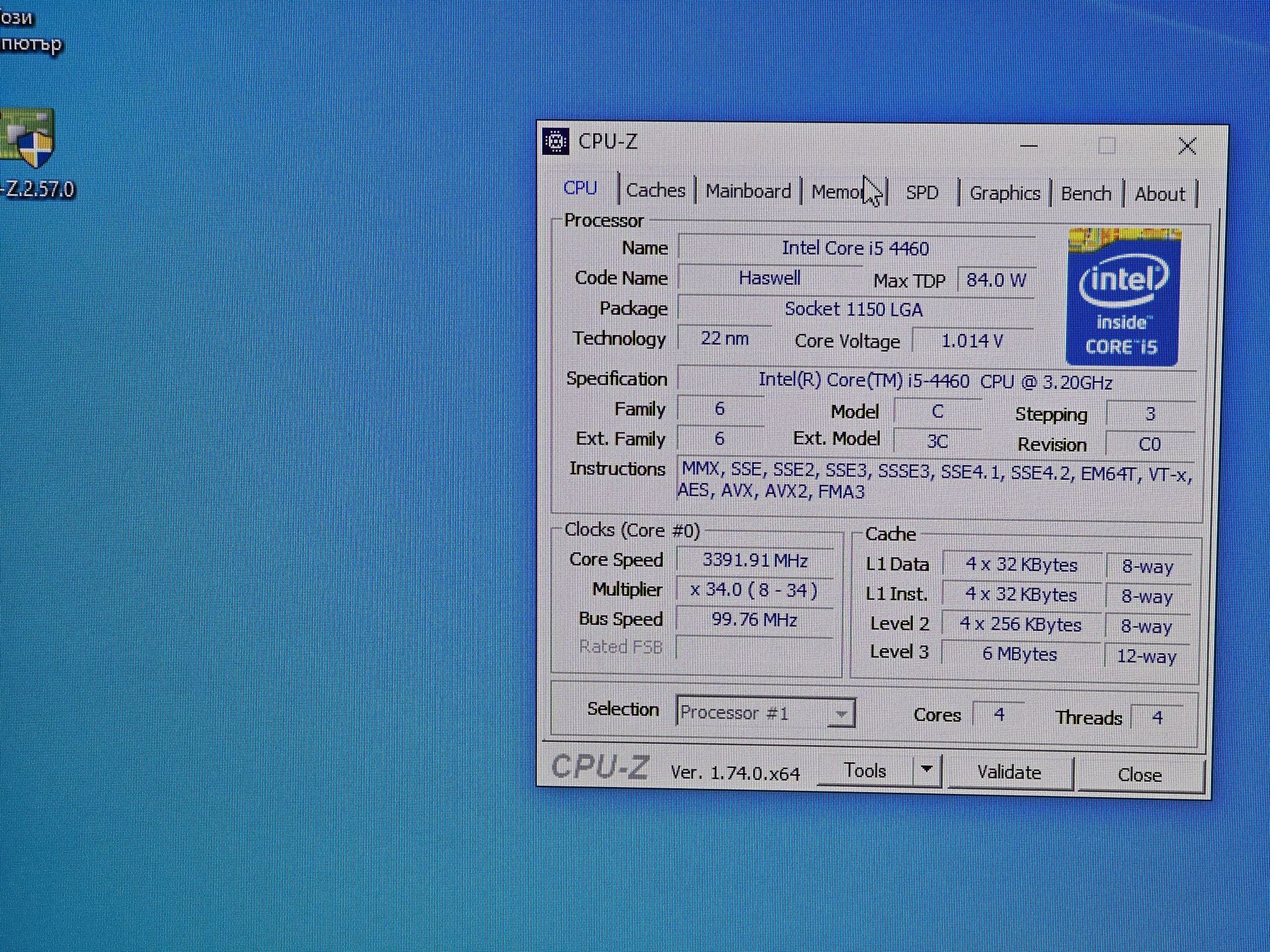Click the Tools button
The image size is (1270, 952).
click(866, 770)
